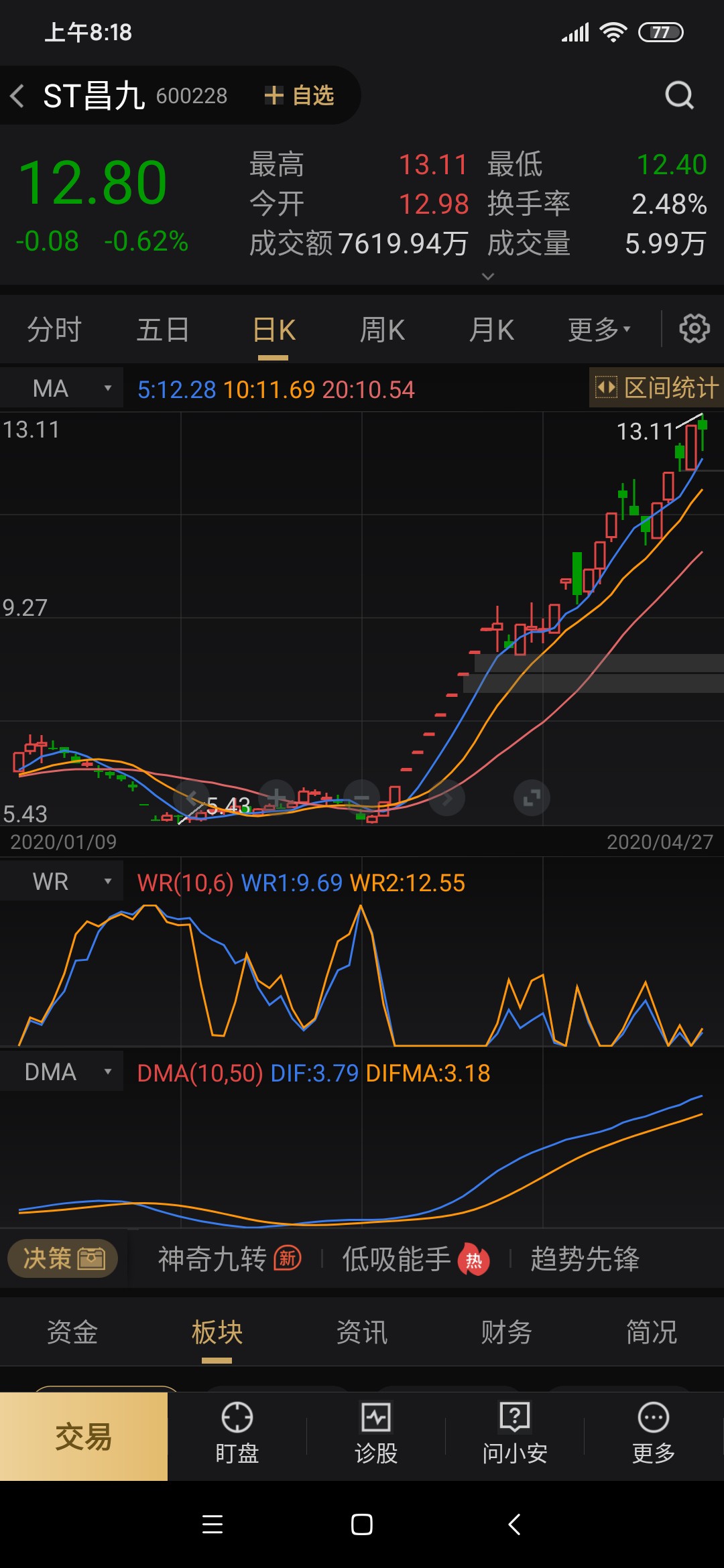Expand more quote details chevron
The image size is (724, 1568).
pyautogui.click(x=488, y=276)
